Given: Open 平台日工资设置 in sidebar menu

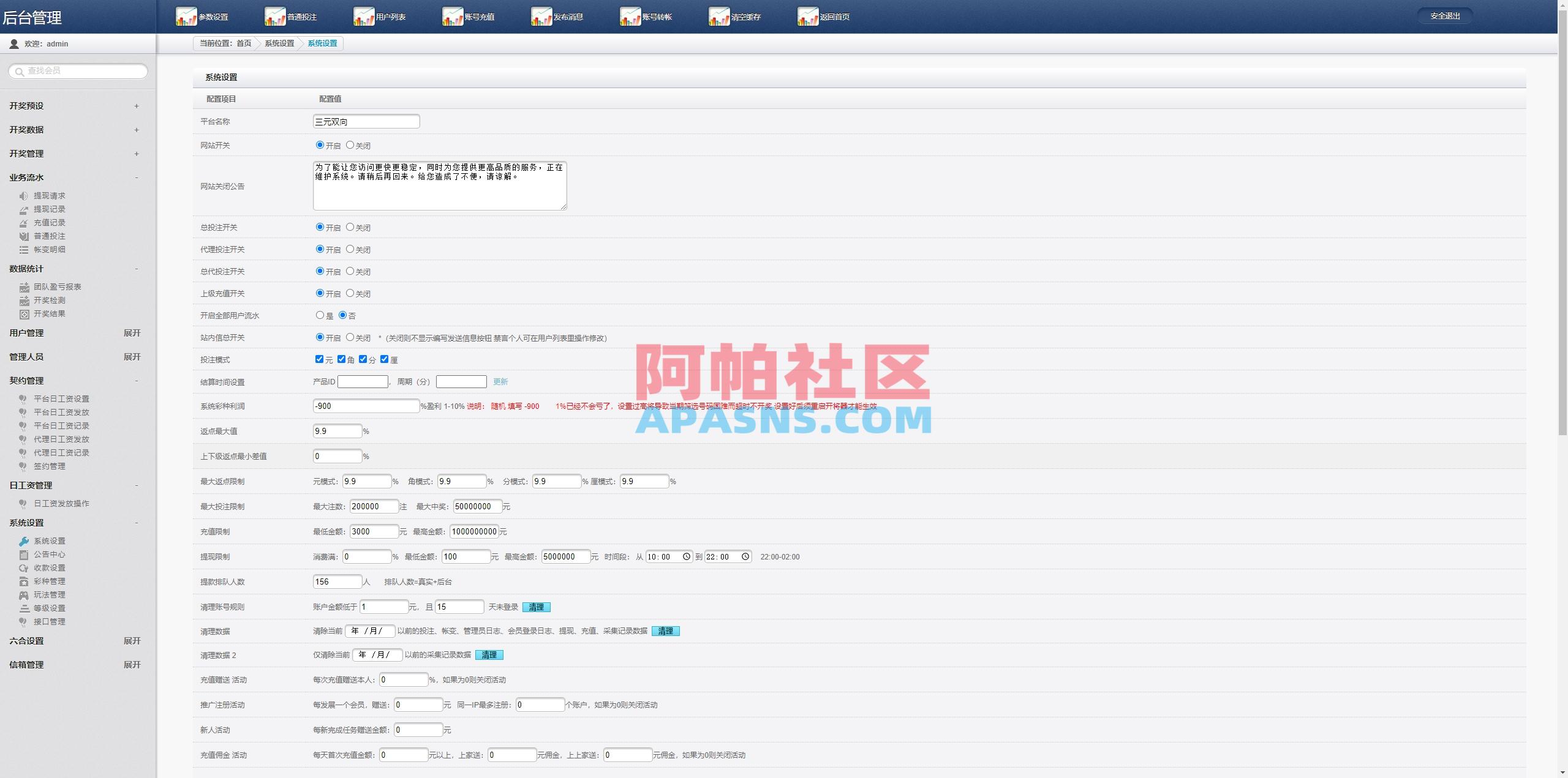Looking at the screenshot, I should [61, 399].
